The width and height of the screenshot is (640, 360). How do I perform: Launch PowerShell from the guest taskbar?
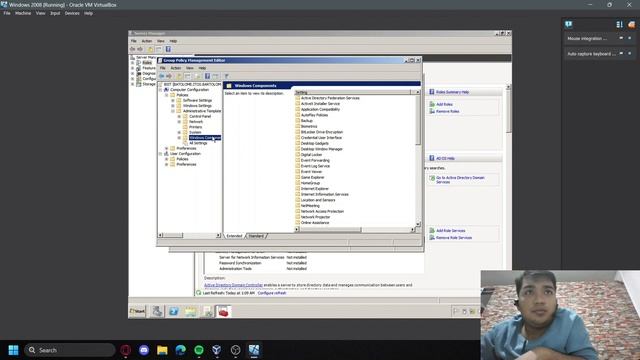pyautogui.click(x=173, y=311)
